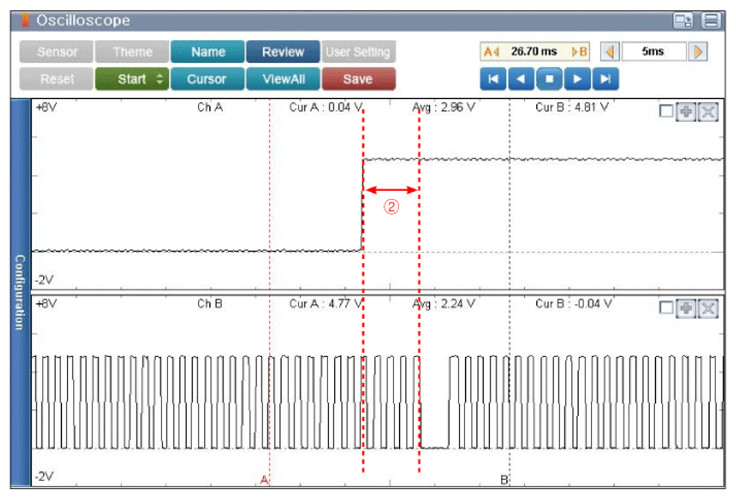Open Review mode
The height and width of the screenshot is (499, 736).
pos(283,52)
